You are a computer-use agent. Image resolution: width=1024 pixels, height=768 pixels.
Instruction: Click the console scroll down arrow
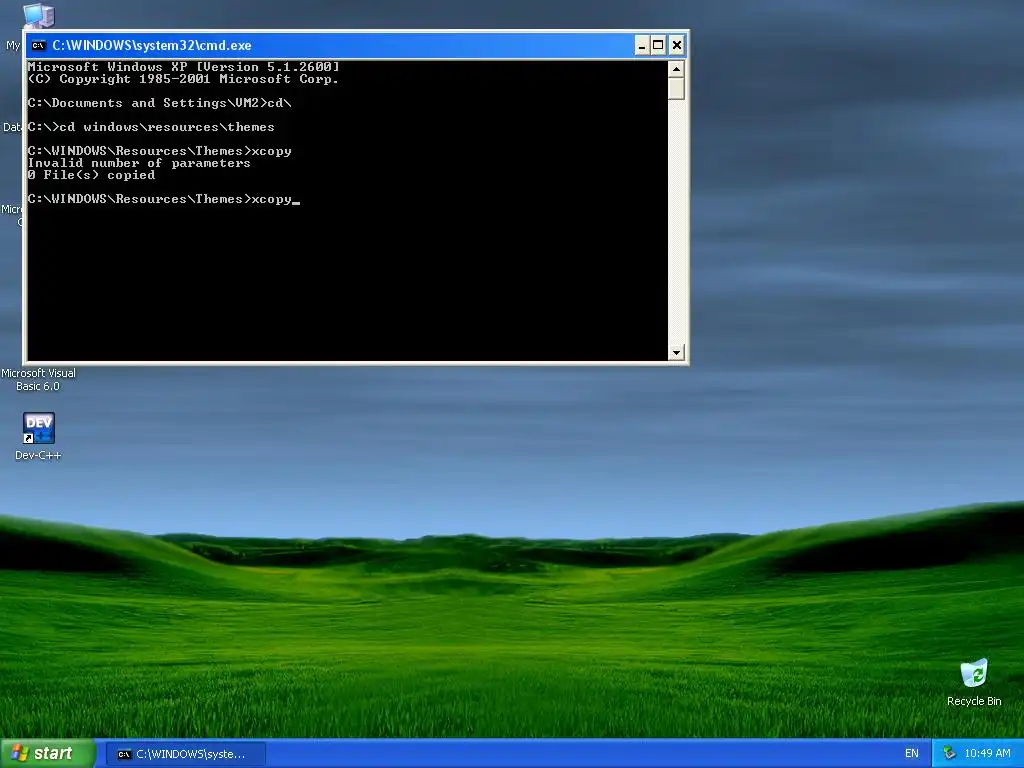tap(676, 352)
